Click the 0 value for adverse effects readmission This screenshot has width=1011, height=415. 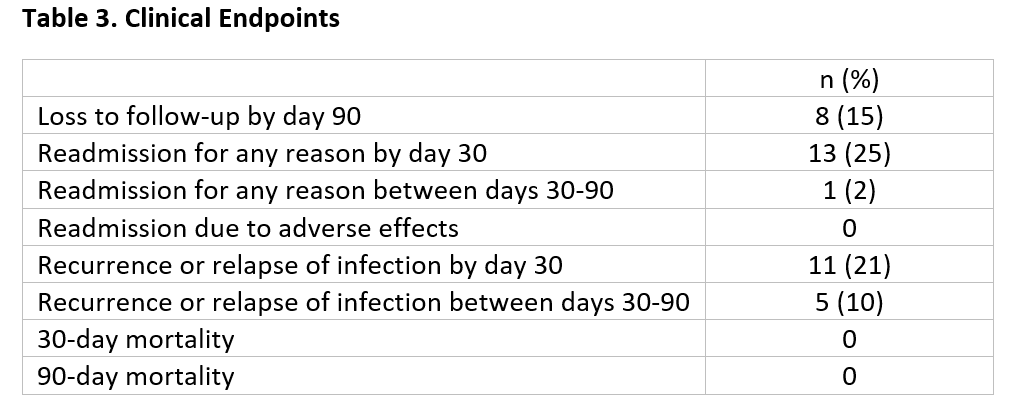(x=849, y=228)
